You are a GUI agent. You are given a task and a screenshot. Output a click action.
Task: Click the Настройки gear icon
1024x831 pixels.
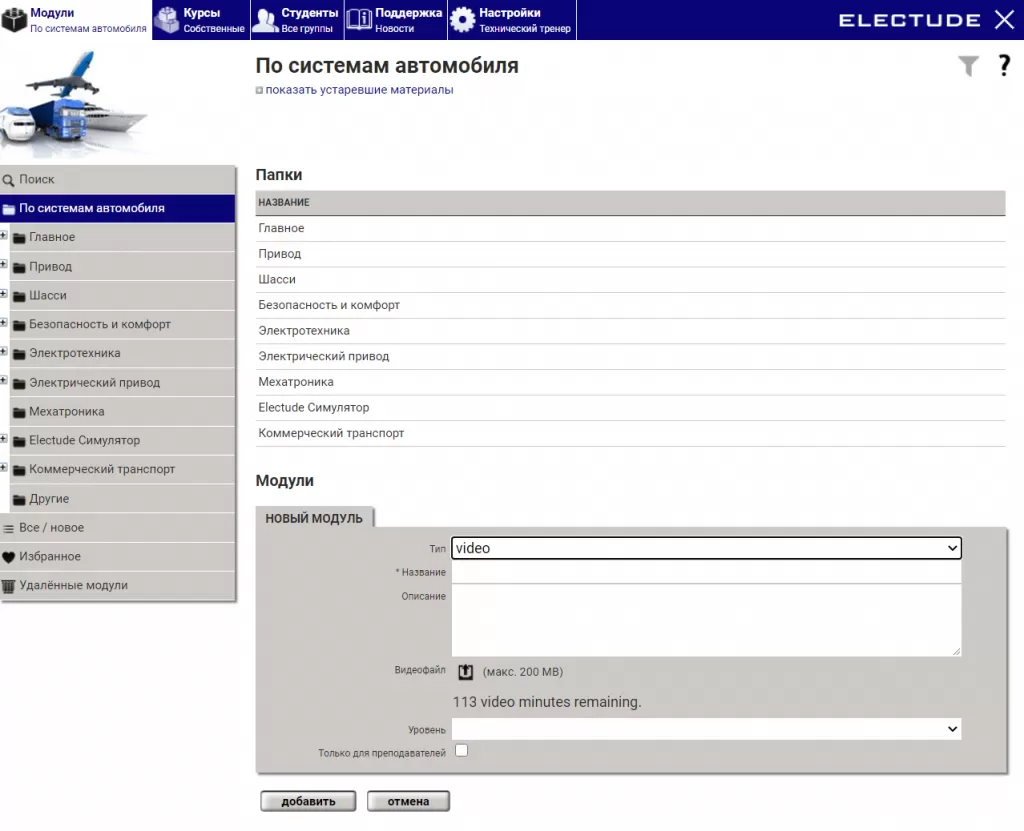click(x=462, y=20)
